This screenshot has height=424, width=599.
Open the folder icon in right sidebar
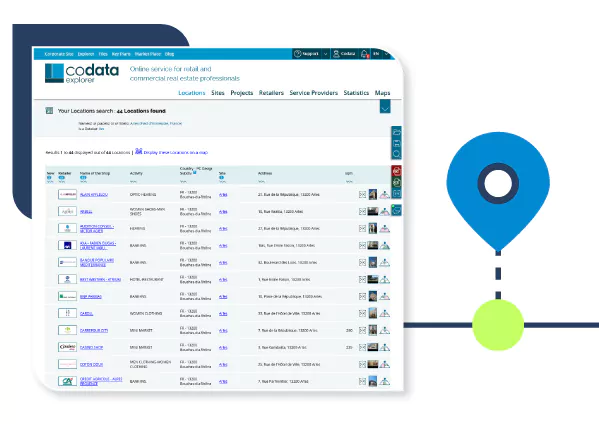pyautogui.click(x=397, y=133)
